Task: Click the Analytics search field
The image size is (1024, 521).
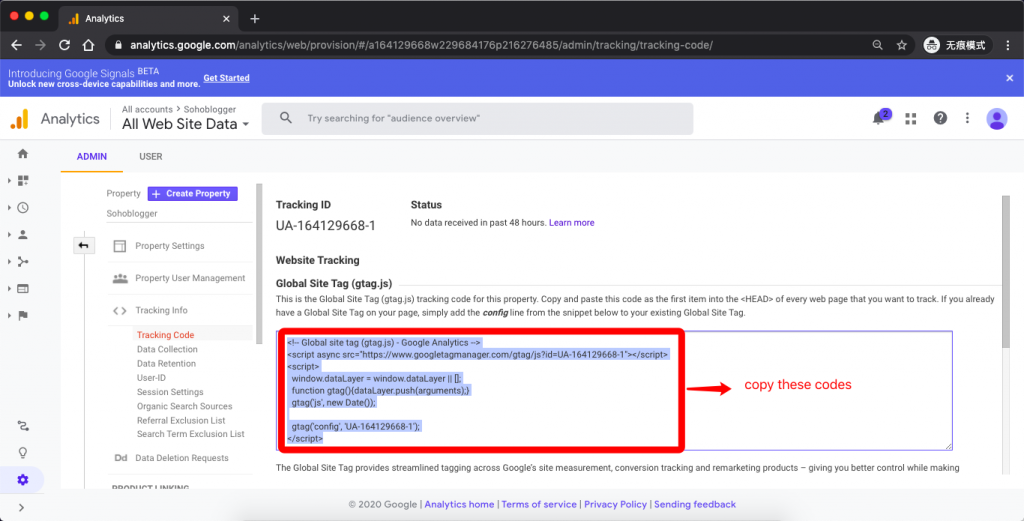Action: pos(477,119)
